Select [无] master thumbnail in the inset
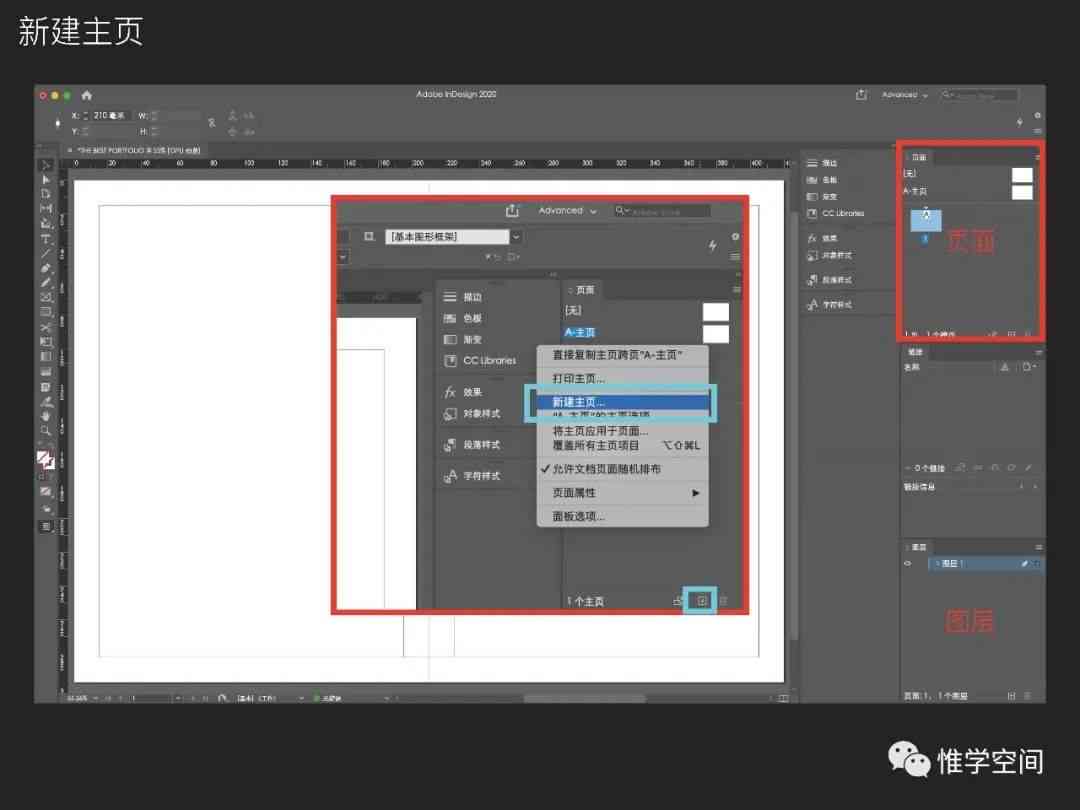The height and width of the screenshot is (810, 1080). pyautogui.click(x=716, y=311)
